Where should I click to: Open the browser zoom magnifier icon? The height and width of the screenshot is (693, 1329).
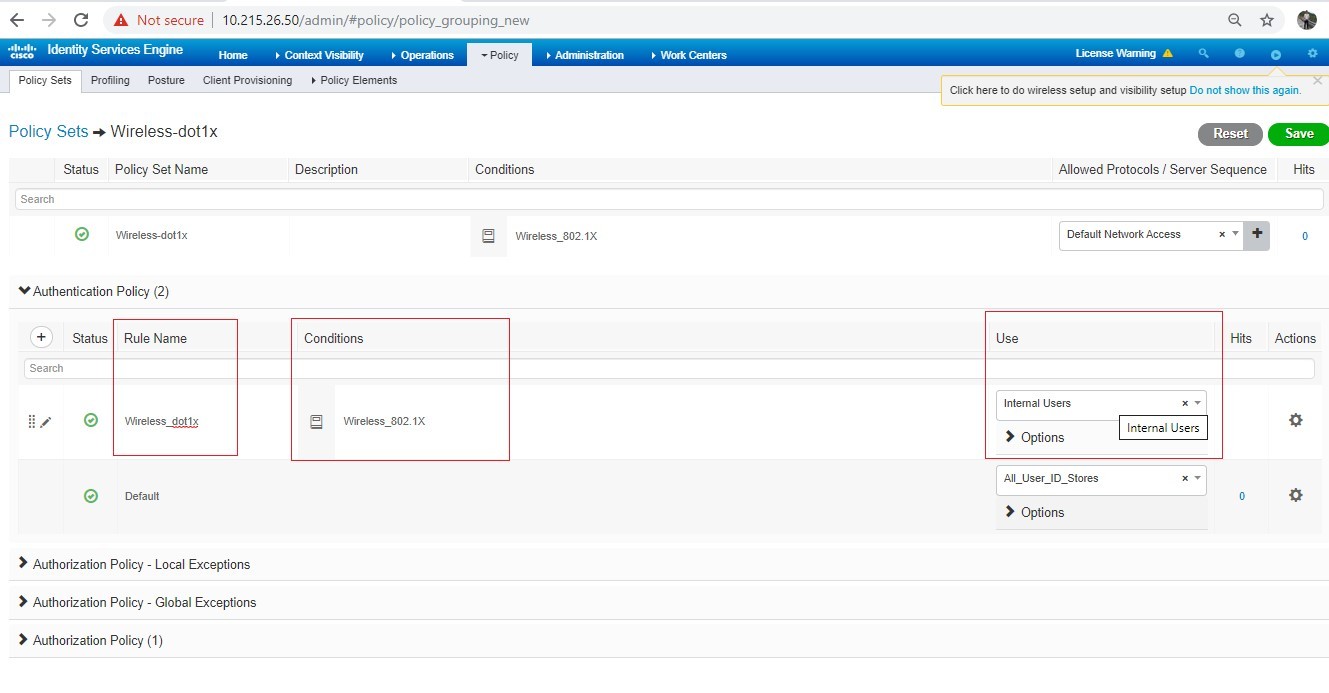[x=1235, y=20]
